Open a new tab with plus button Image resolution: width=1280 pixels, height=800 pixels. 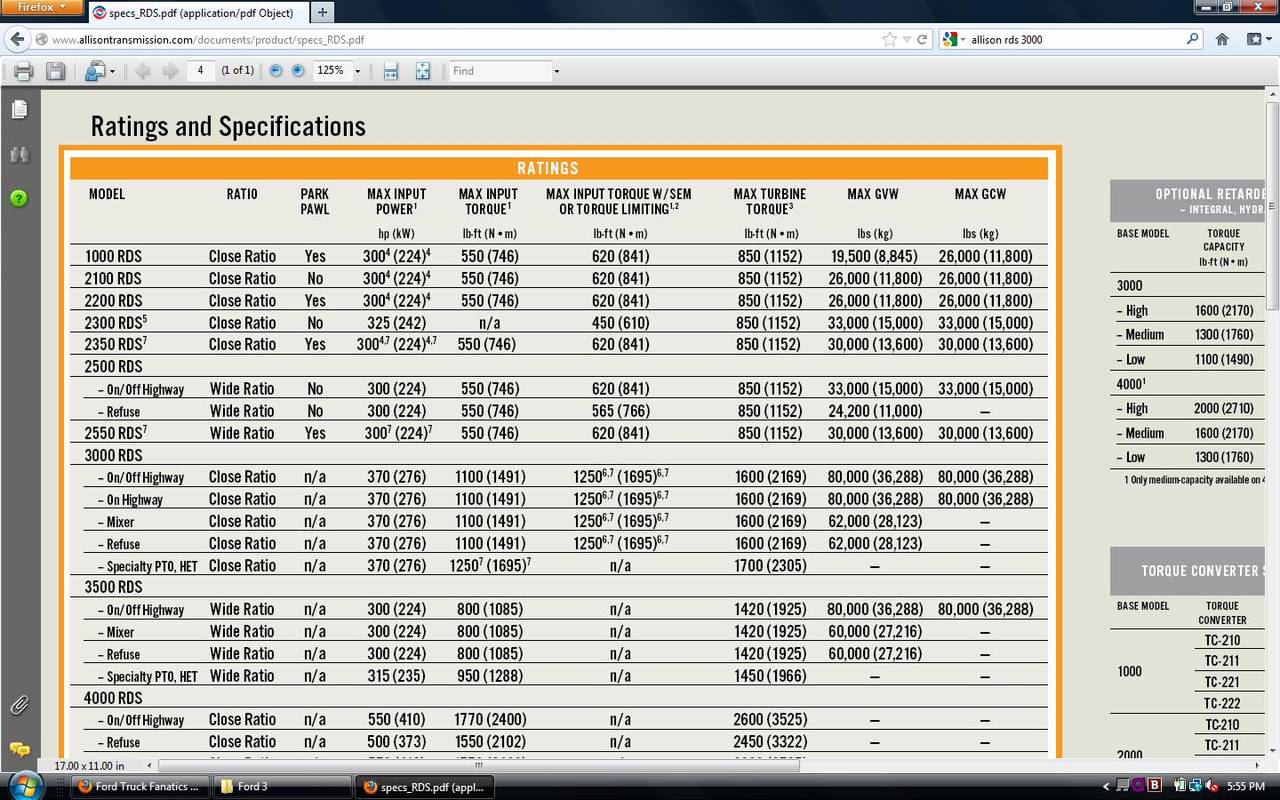click(322, 13)
